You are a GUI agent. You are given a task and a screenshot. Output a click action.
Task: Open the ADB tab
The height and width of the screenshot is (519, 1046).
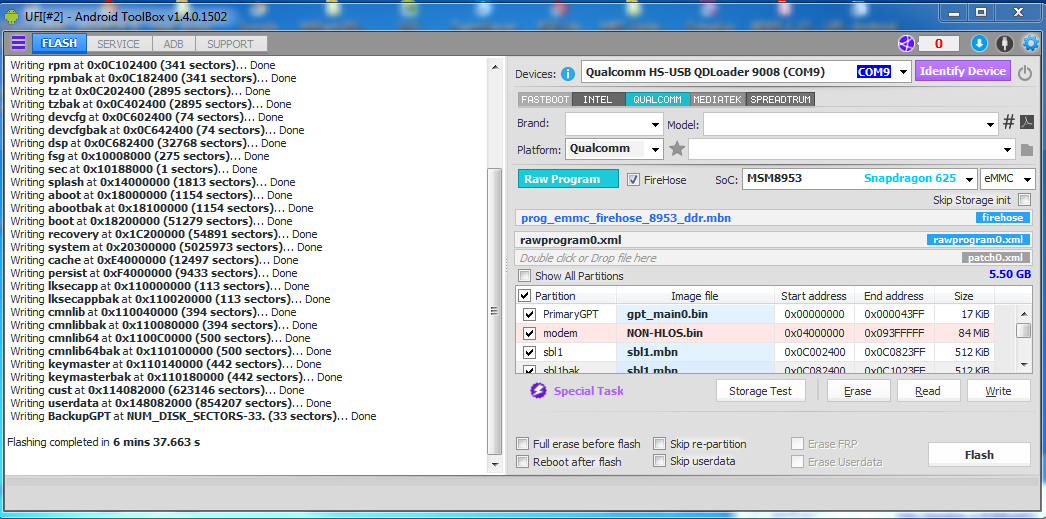point(173,44)
